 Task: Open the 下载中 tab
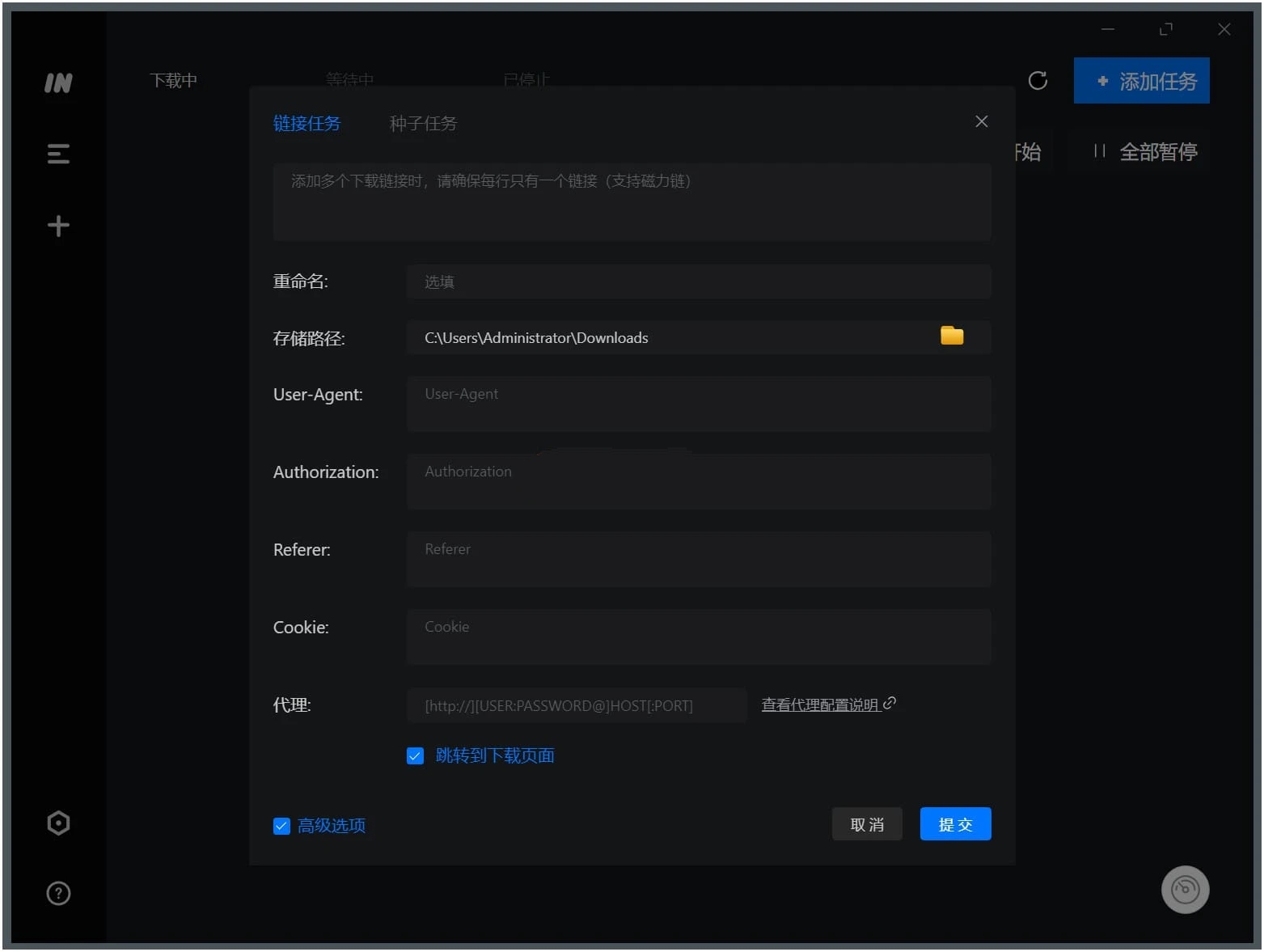tap(173, 80)
